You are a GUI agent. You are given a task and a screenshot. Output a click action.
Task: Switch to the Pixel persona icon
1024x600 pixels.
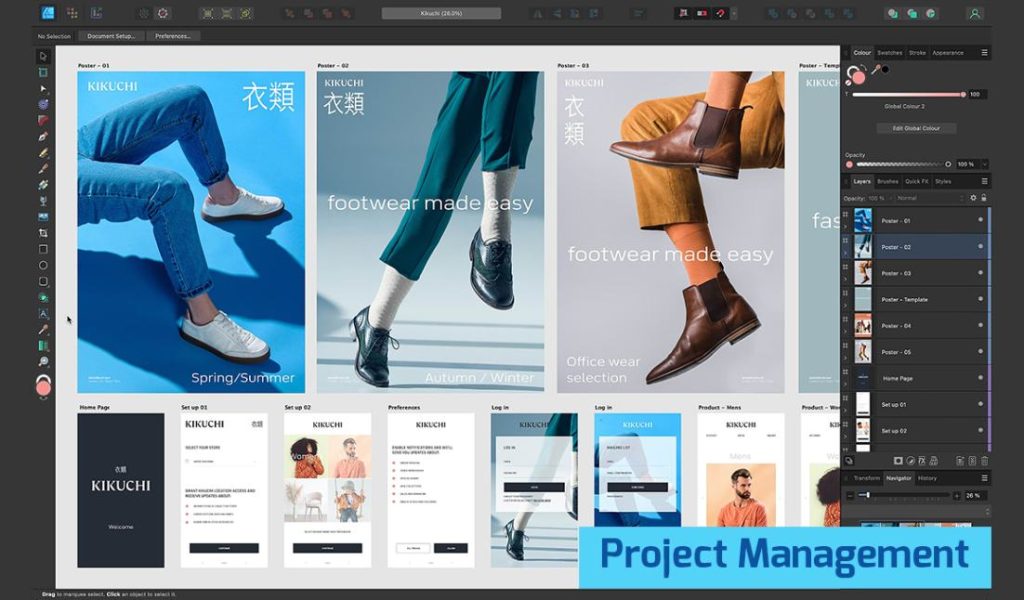pyautogui.click(x=72, y=13)
